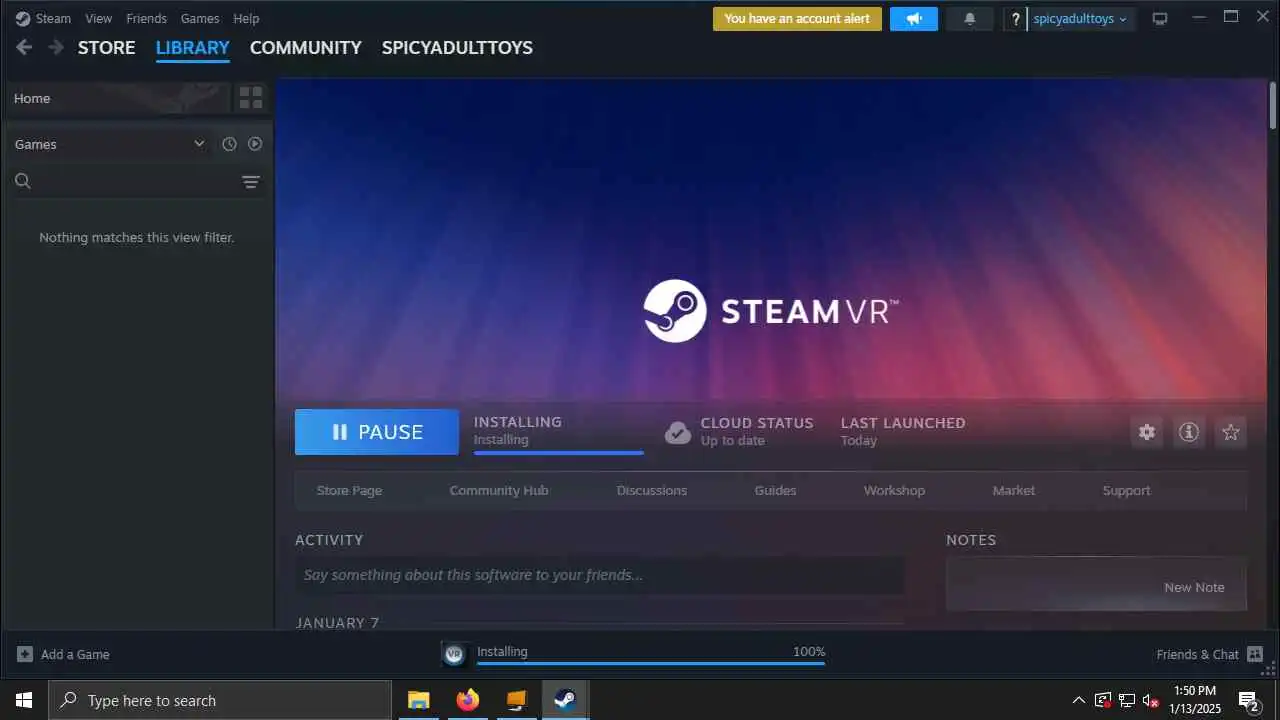This screenshot has width=1280, height=720.
Task: Open the notifications bell
Action: 970,18
